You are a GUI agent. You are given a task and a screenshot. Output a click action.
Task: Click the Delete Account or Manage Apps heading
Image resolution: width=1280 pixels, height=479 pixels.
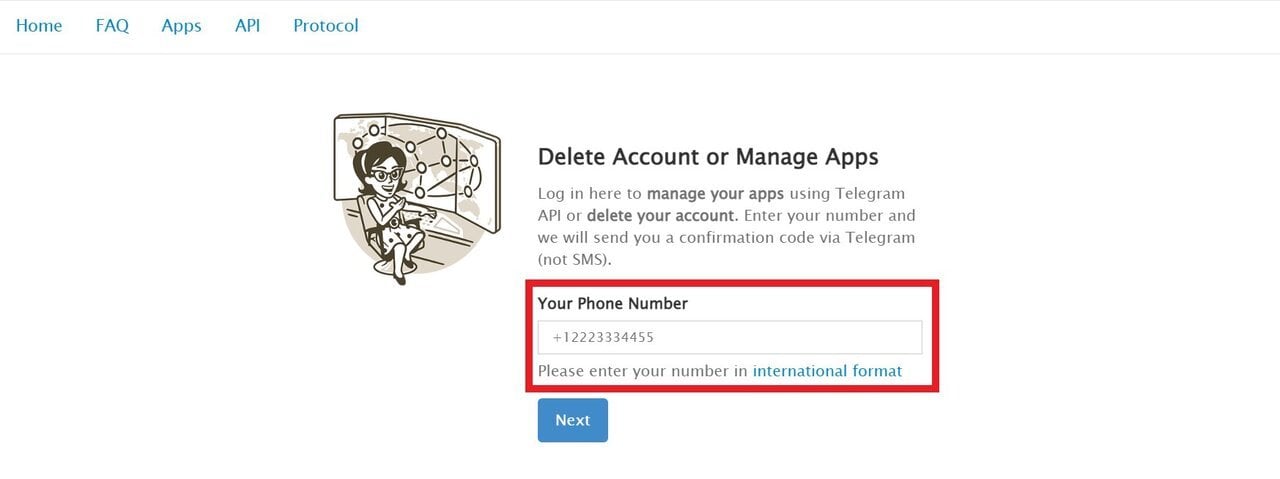708,156
